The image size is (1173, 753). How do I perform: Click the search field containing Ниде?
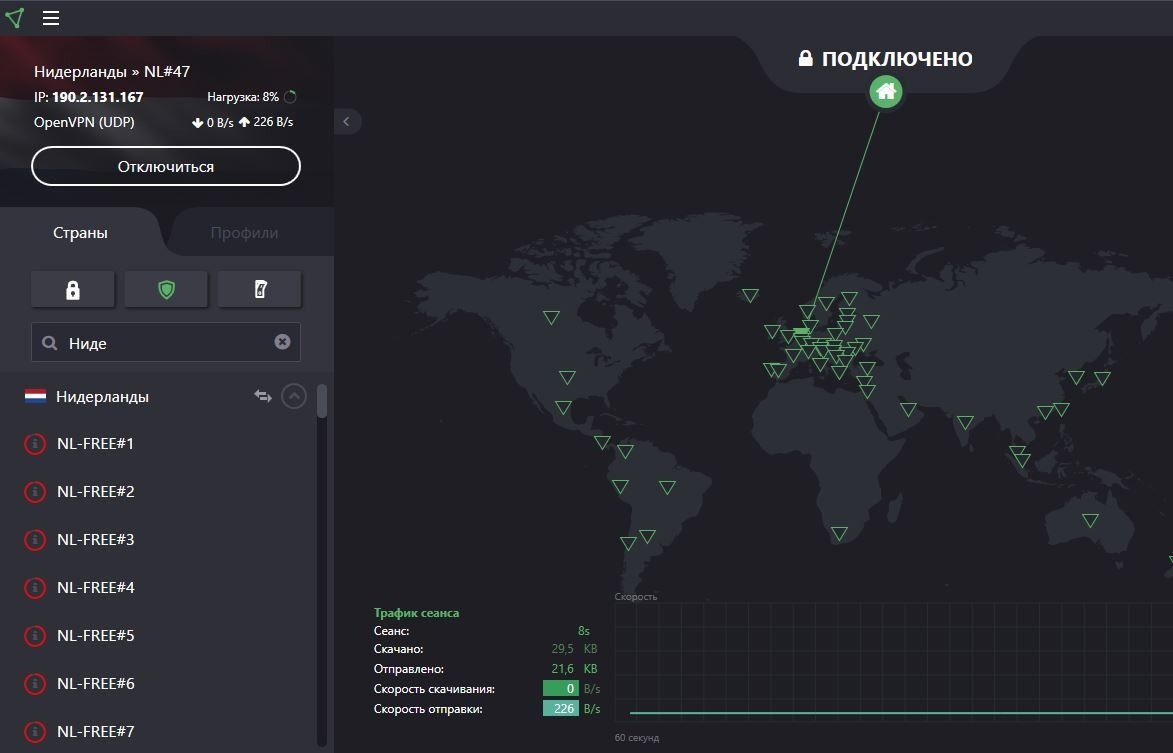click(x=166, y=342)
